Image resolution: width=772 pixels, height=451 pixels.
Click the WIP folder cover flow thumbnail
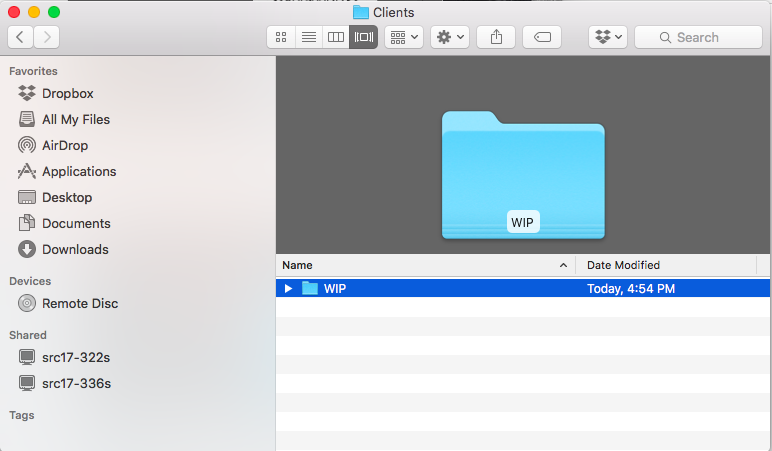point(523,175)
